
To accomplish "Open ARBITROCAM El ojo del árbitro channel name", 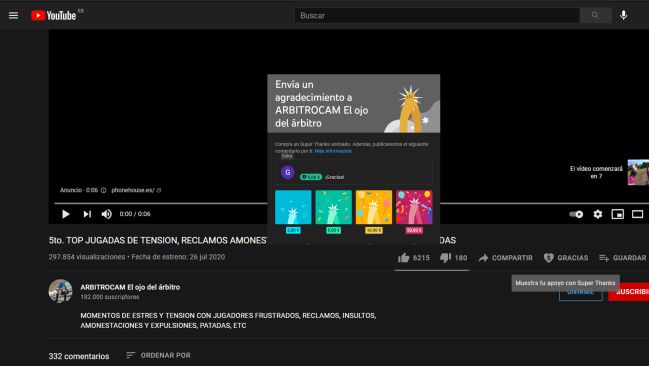I will [x=130, y=287].
